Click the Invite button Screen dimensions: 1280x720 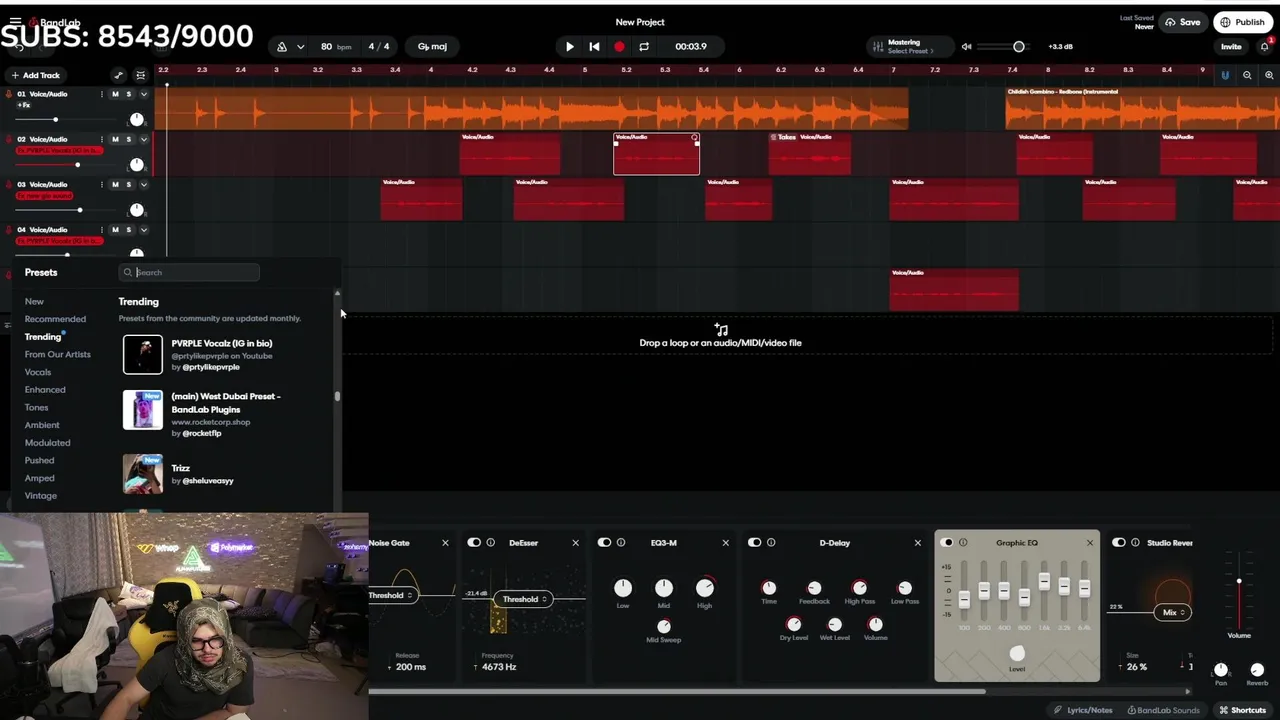tap(1231, 47)
